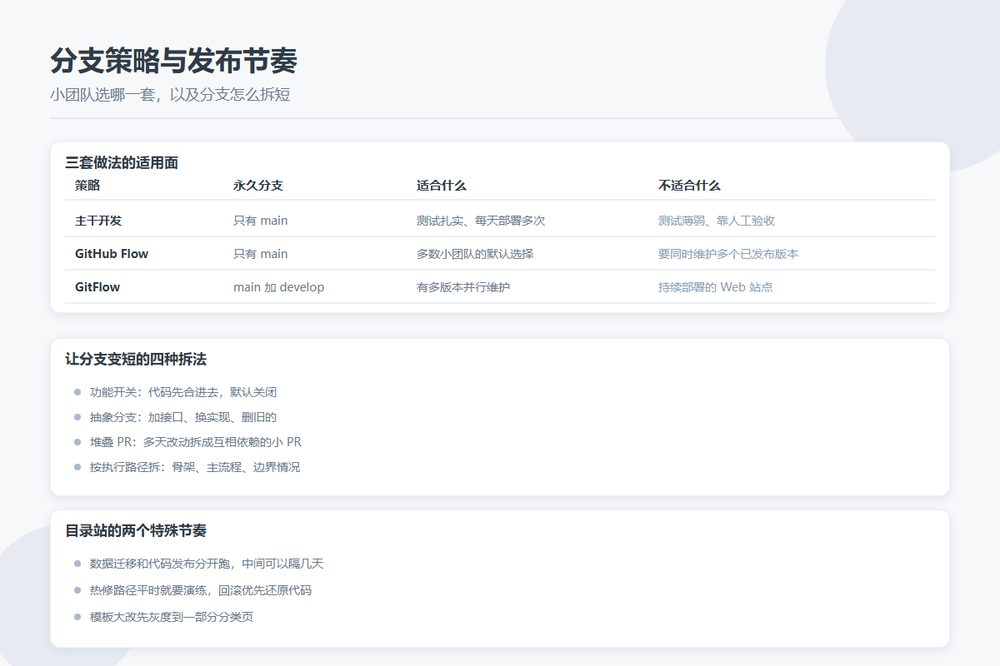The width and height of the screenshot is (1000, 666).
Task: Click bullet 堆叠 PR:多天改动拆成互相依赖的小 PR
Action: click(195, 442)
